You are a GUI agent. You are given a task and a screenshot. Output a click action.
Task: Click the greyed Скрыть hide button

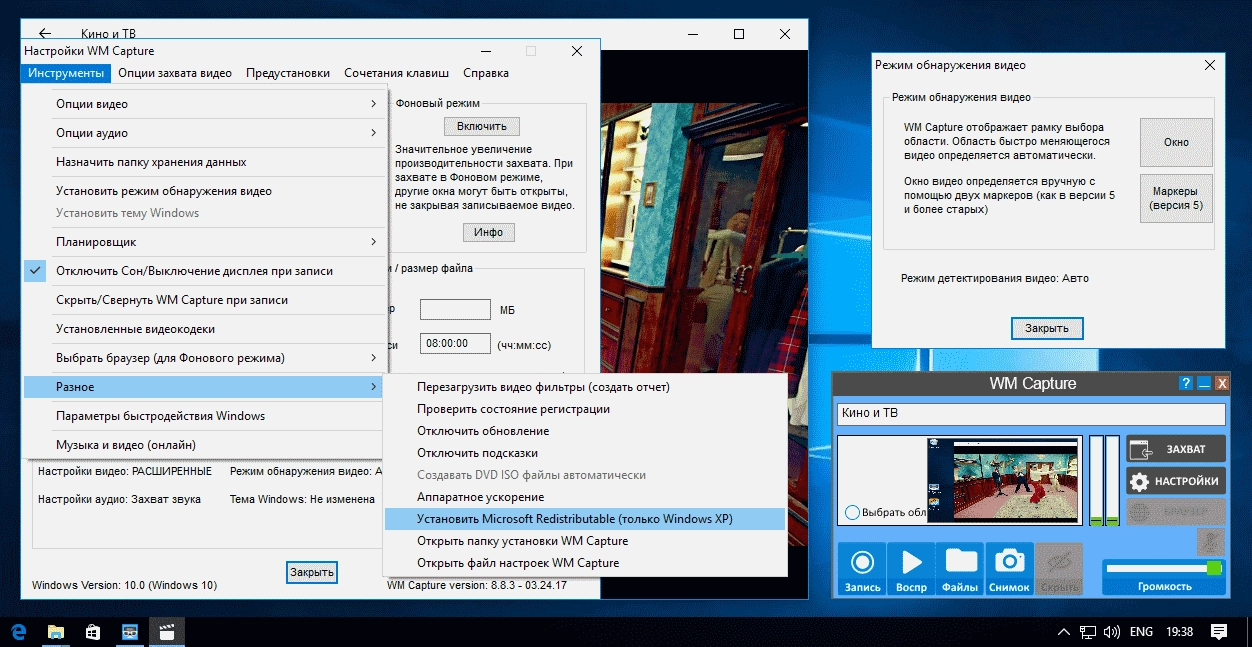[1058, 569]
